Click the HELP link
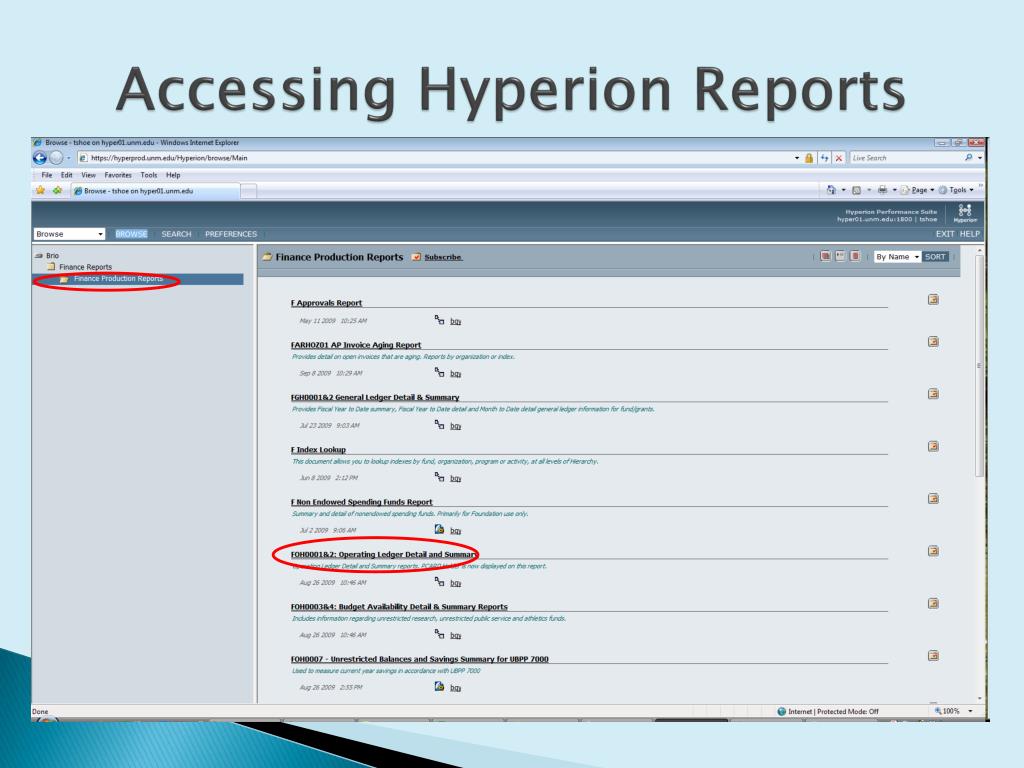The image size is (1024, 768). coord(970,234)
